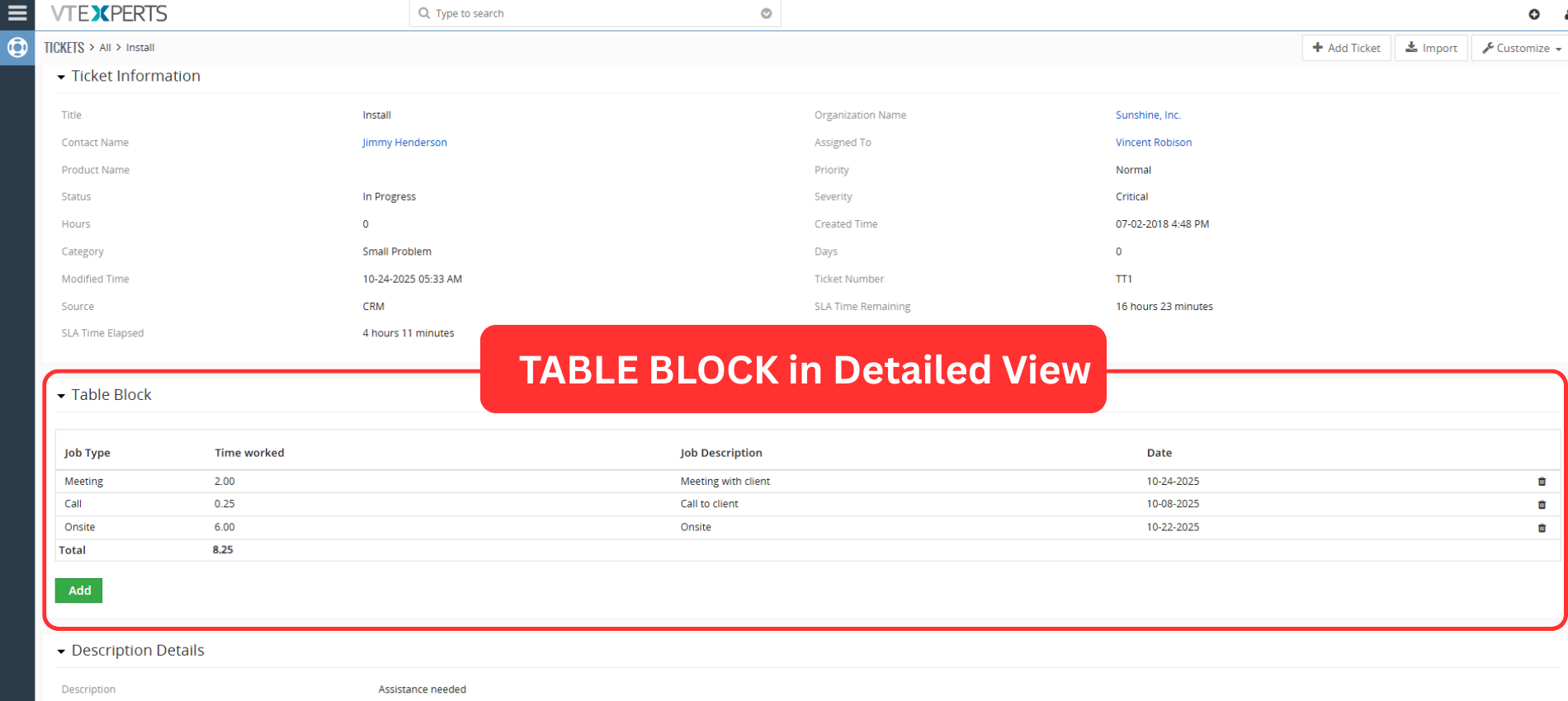The height and width of the screenshot is (701, 1568).
Task: Open the Tickets module lifebuoy icon
Action: pyautogui.click(x=17, y=48)
